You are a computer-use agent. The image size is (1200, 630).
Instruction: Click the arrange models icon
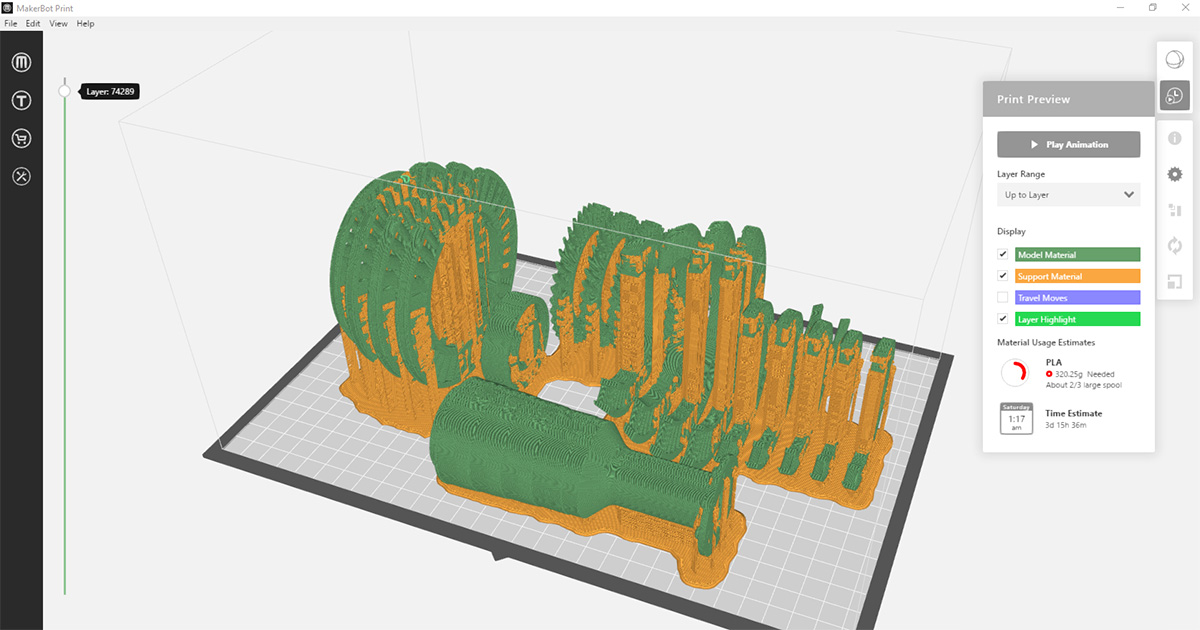pos(1175,210)
